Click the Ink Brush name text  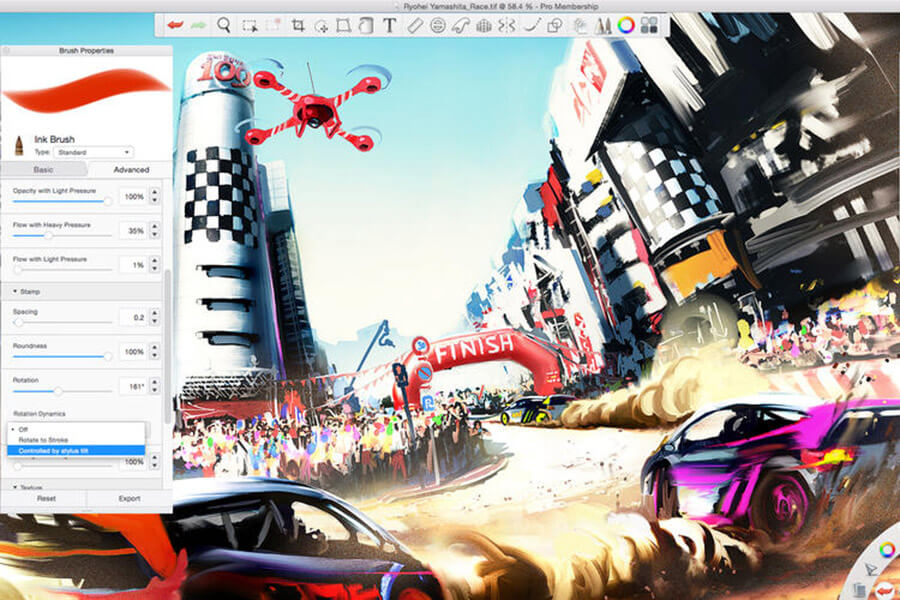click(54, 139)
